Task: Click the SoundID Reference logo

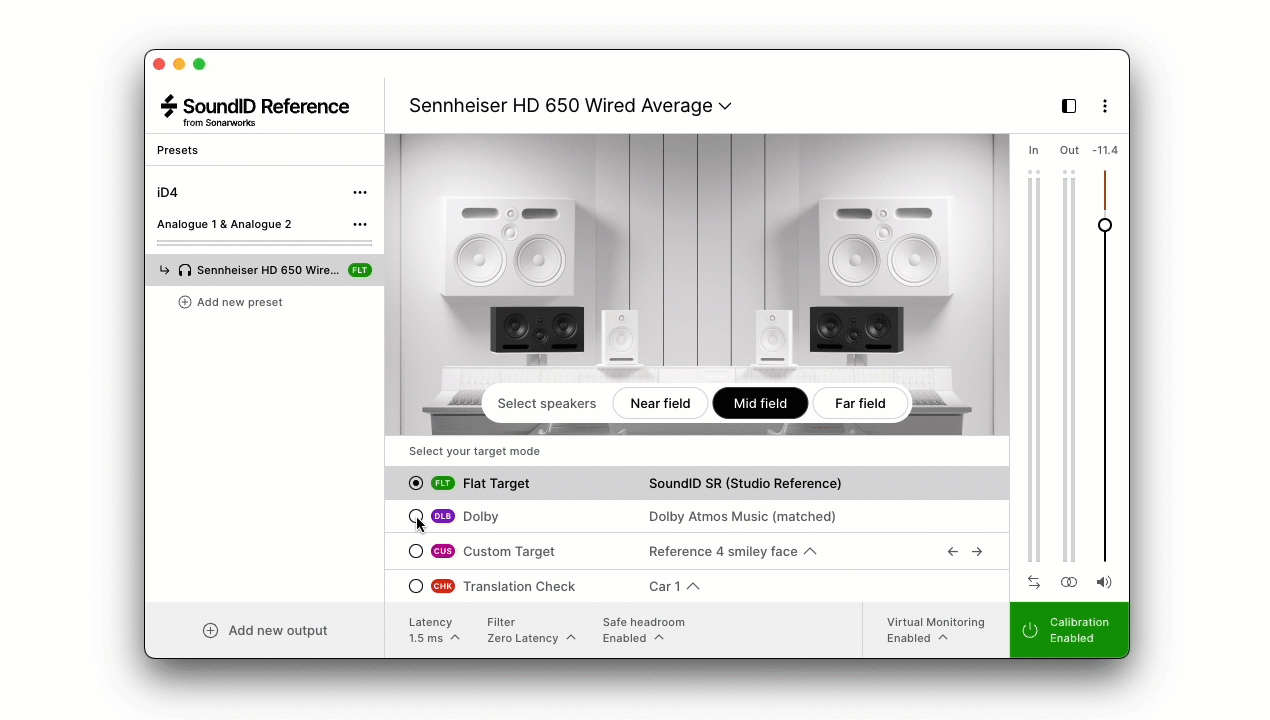Action: [255, 110]
